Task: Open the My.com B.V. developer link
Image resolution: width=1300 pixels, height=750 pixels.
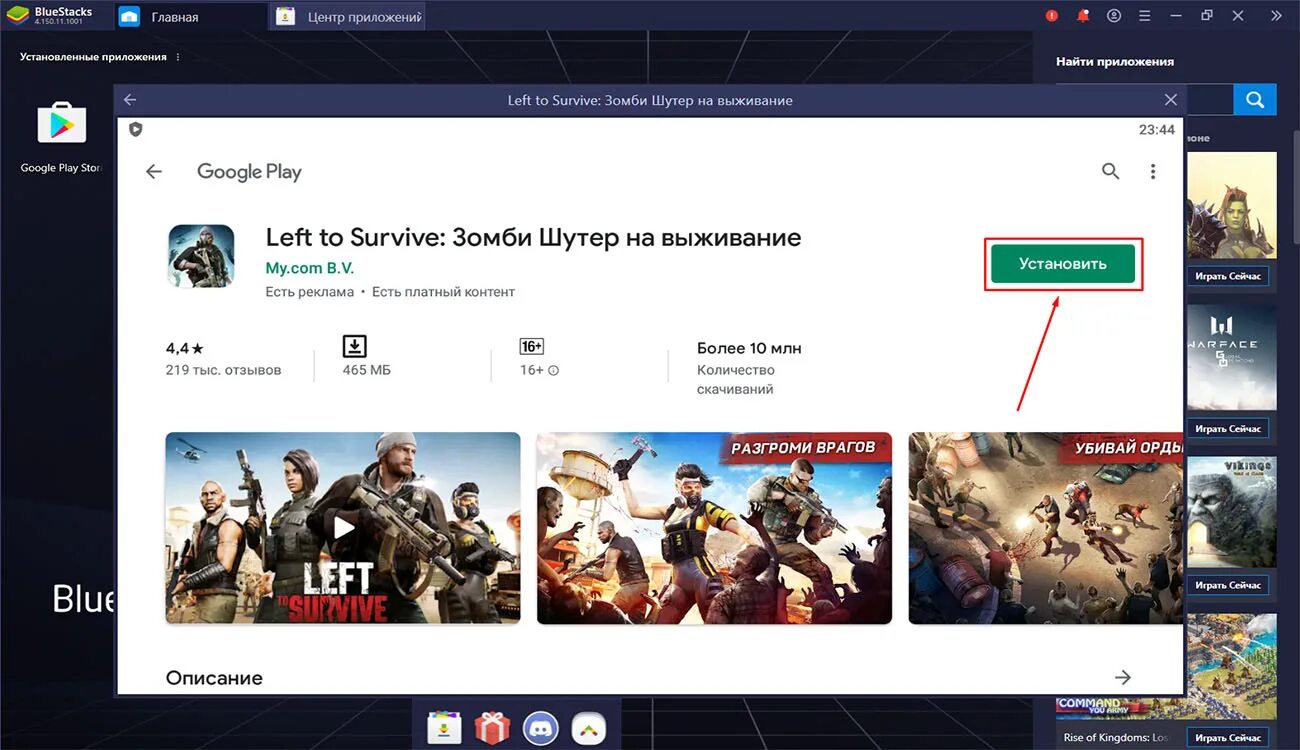Action: pos(310,268)
